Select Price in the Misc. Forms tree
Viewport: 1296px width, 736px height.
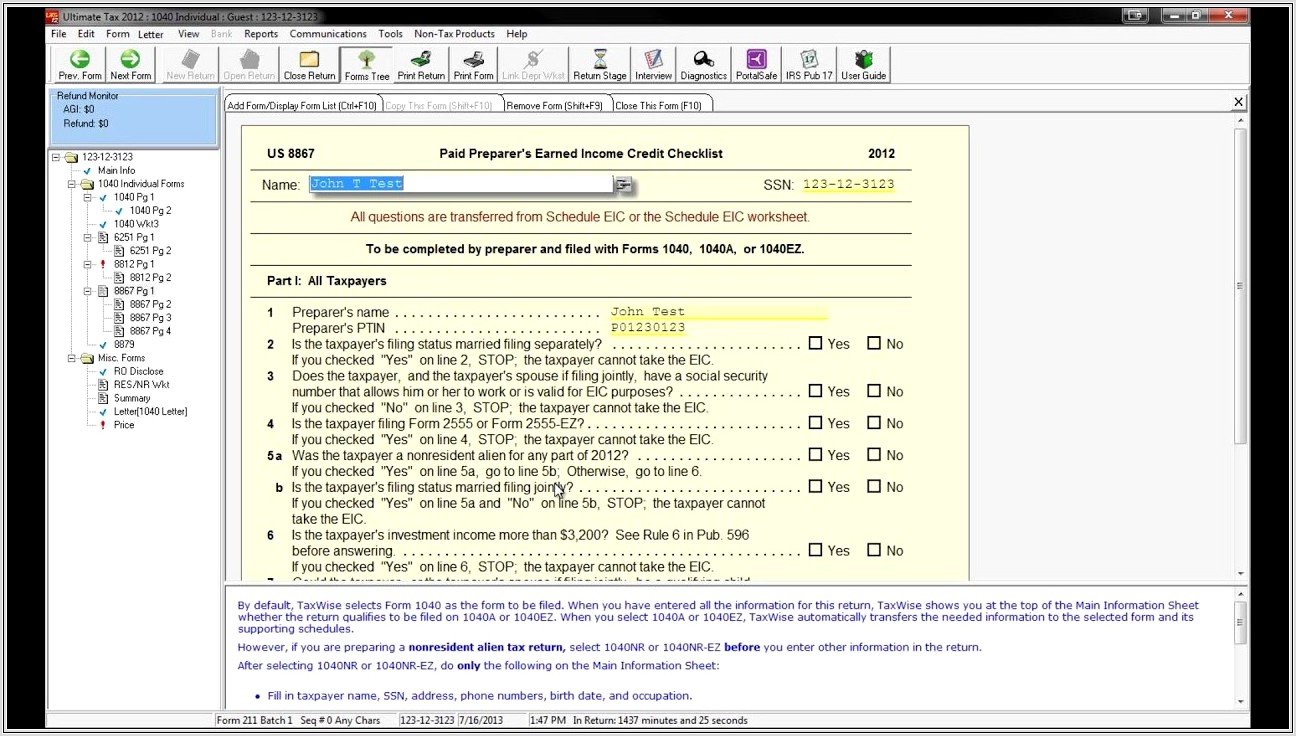point(124,425)
